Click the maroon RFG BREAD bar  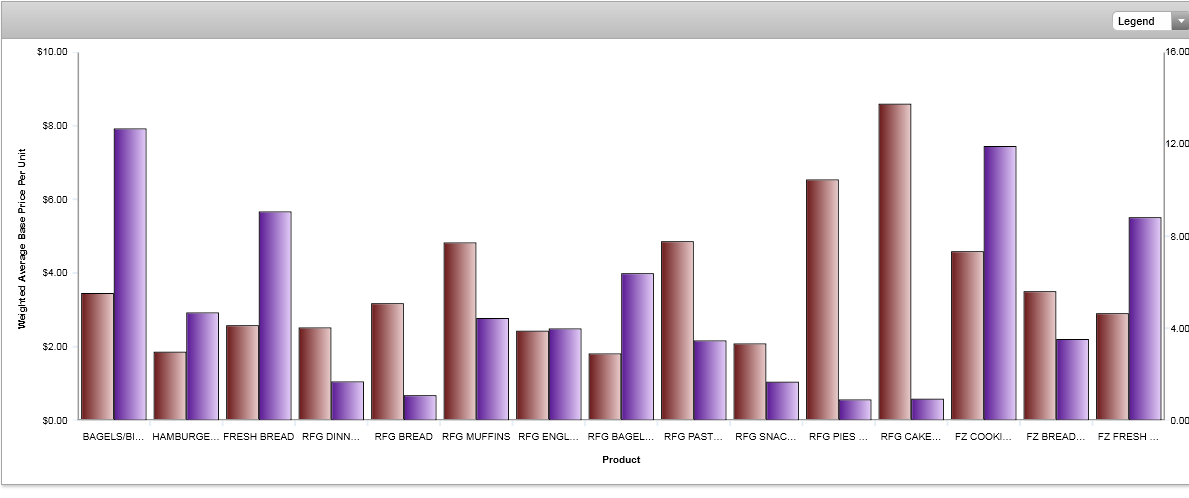pos(387,361)
